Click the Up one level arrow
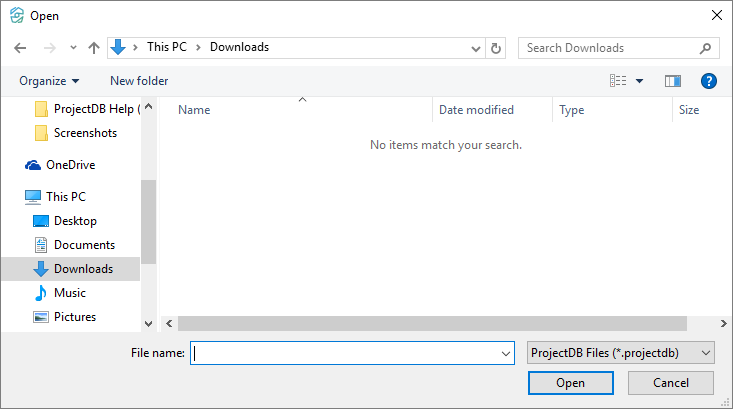The height and width of the screenshot is (409, 733). pos(94,48)
